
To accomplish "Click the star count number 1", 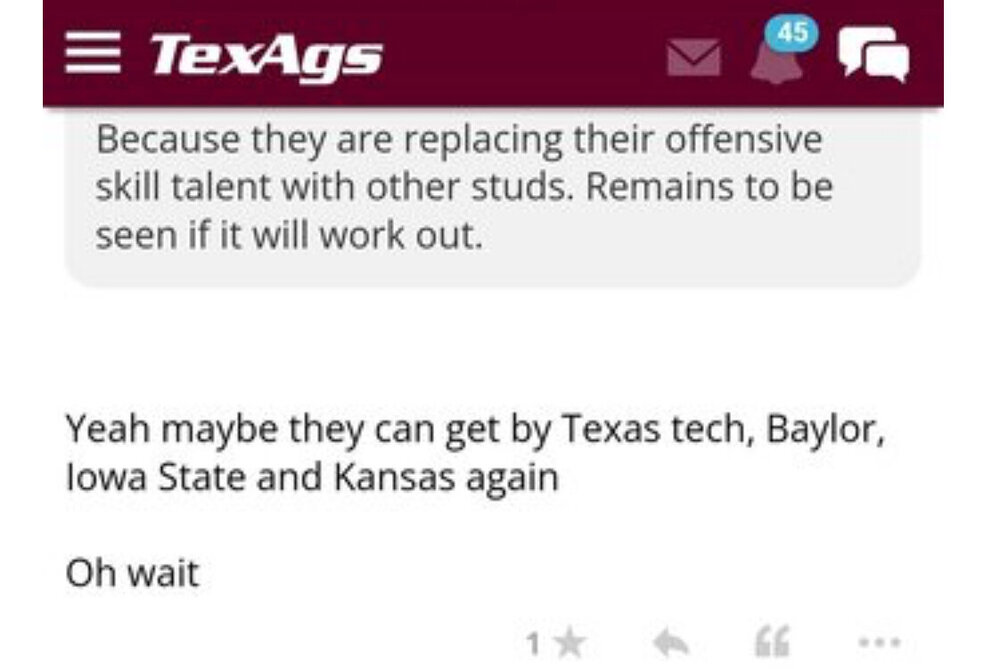I will click(x=534, y=643).
